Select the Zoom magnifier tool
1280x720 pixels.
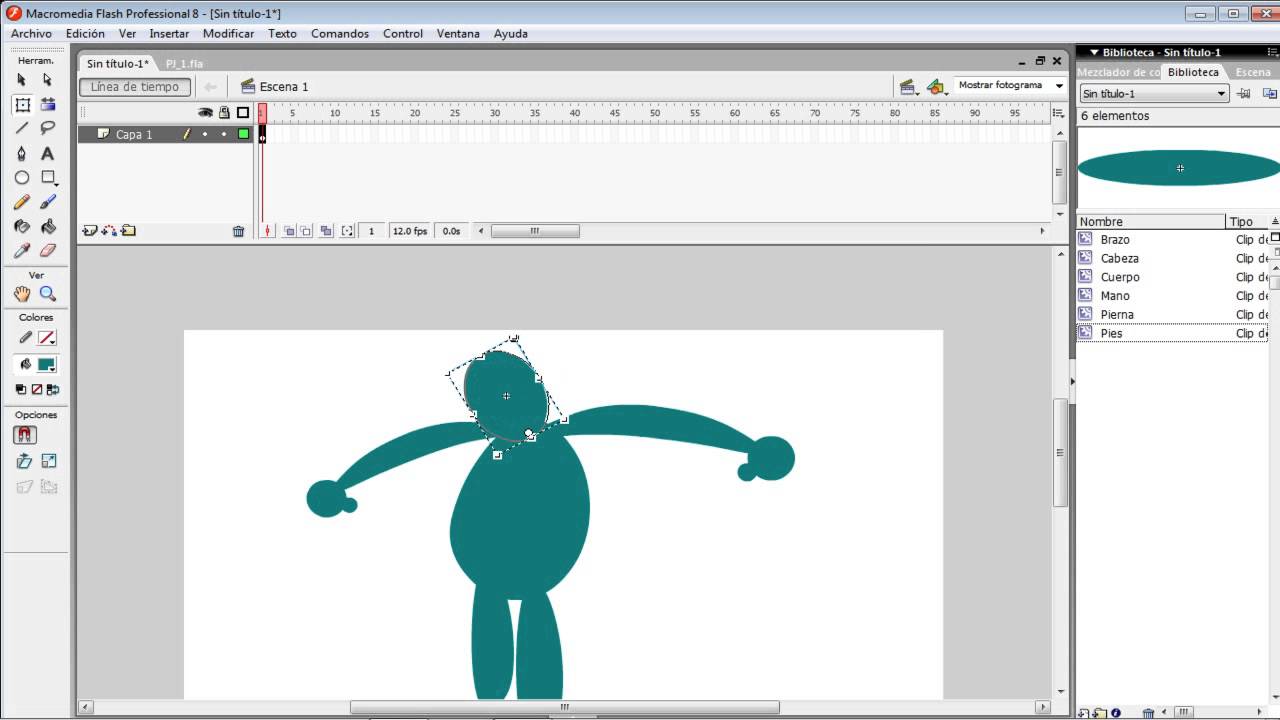[x=47, y=294]
